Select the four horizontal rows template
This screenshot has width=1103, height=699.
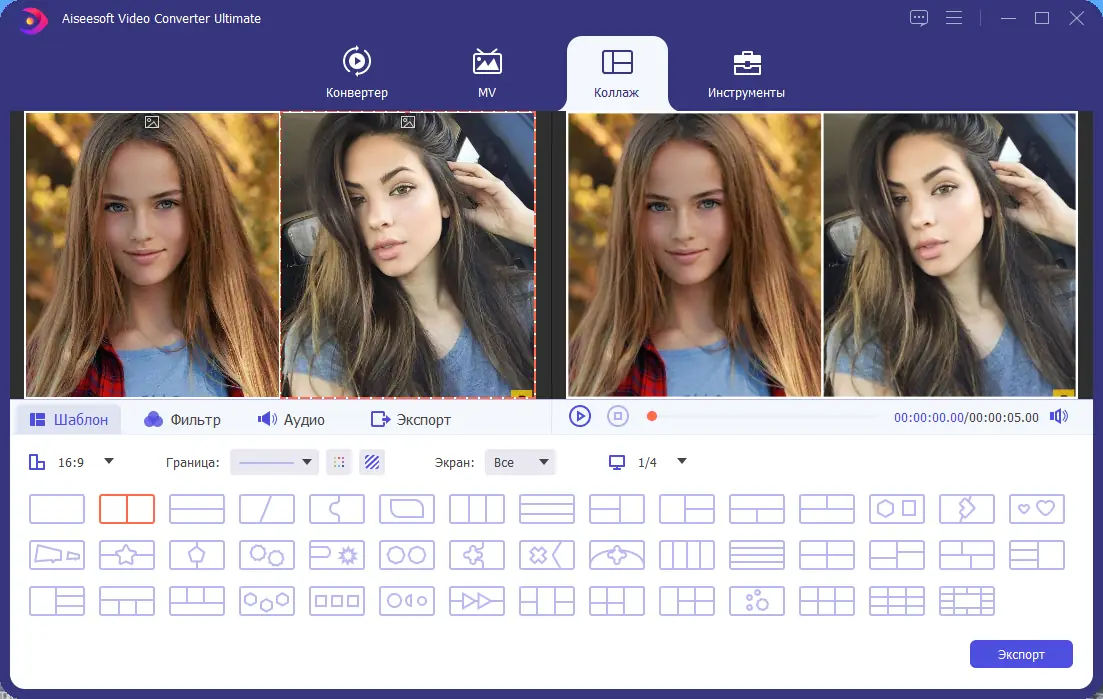pos(757,555)
